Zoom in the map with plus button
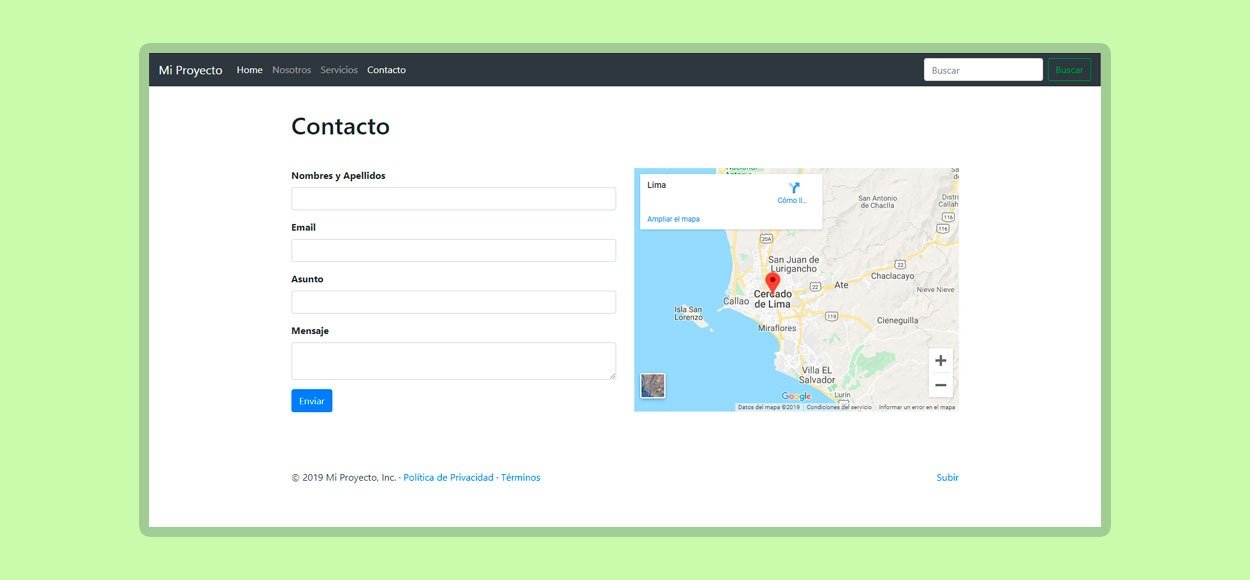 (x=940, y=361)
